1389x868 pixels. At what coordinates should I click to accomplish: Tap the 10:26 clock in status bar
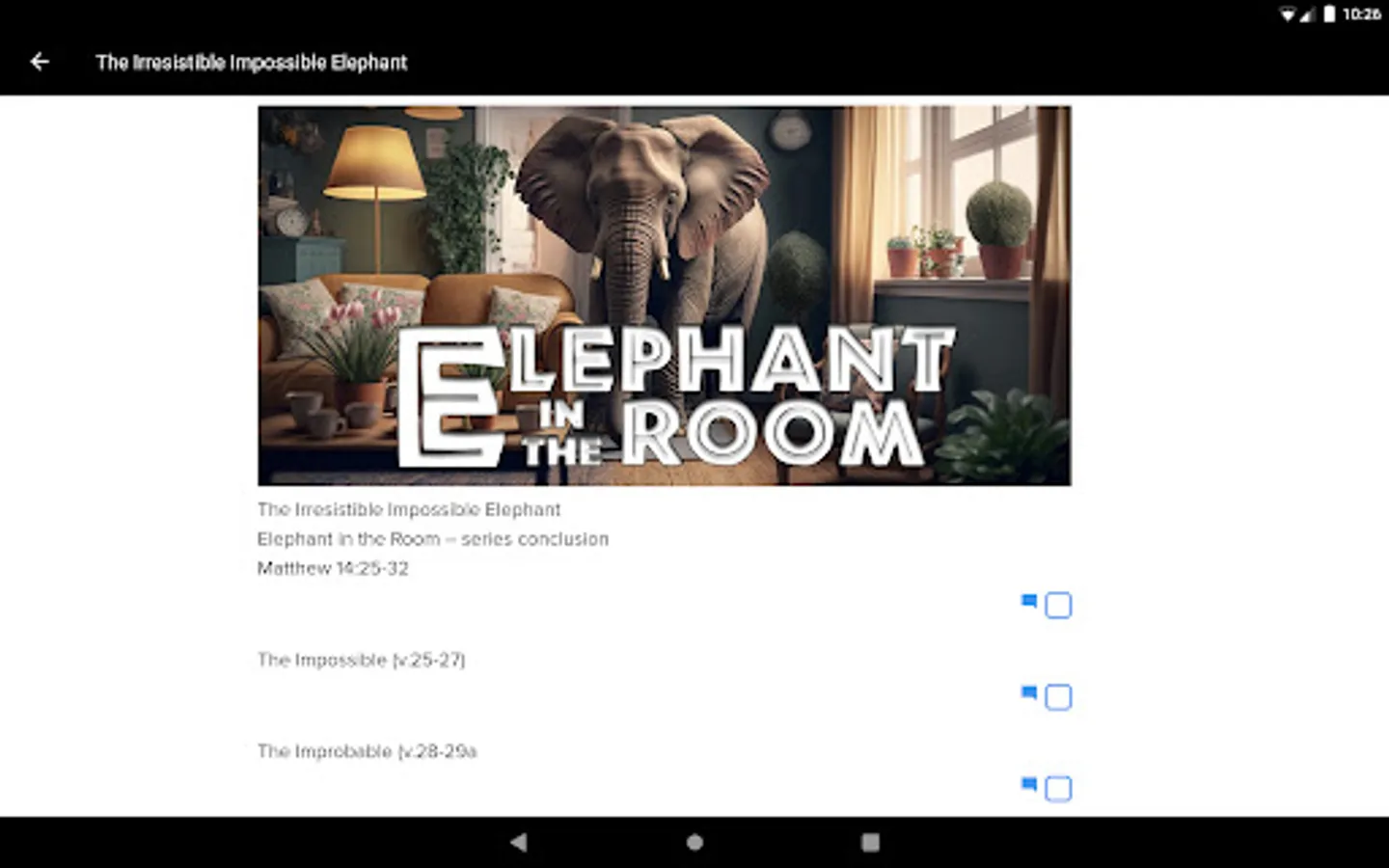pyautogui.click(x=1361, y=14)
